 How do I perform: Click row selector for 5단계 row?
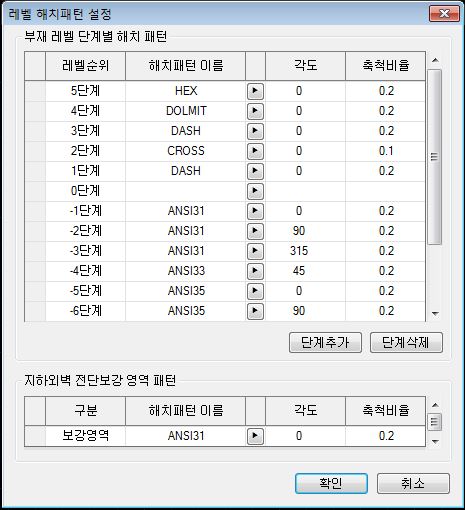coord(35,91)
